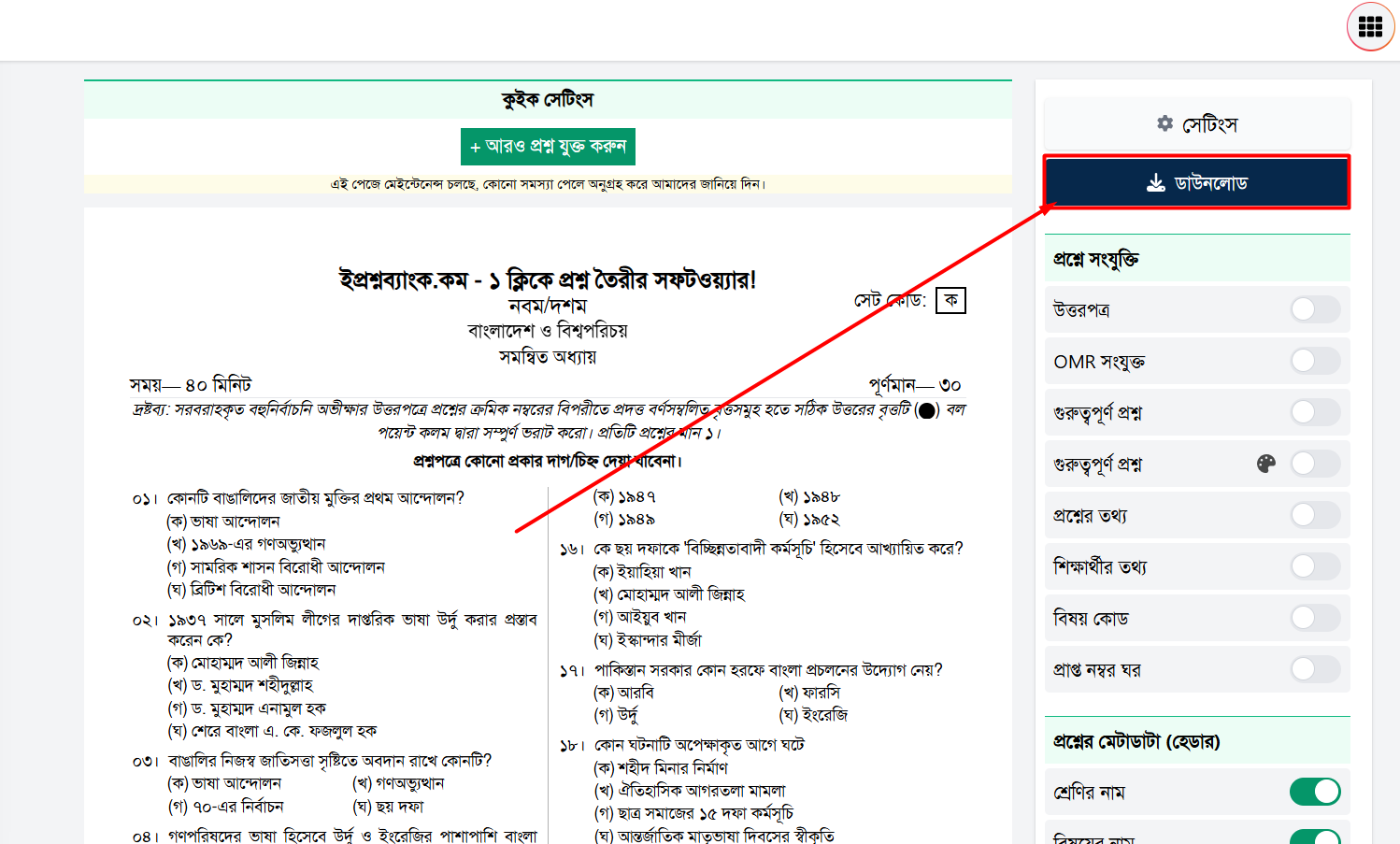Click the আরও প্রশ্ন যুক্ত করুন button
Image resolution: width=1400 pixels, height=844 pixels.
pyautogui.click(x=548, y=147)
